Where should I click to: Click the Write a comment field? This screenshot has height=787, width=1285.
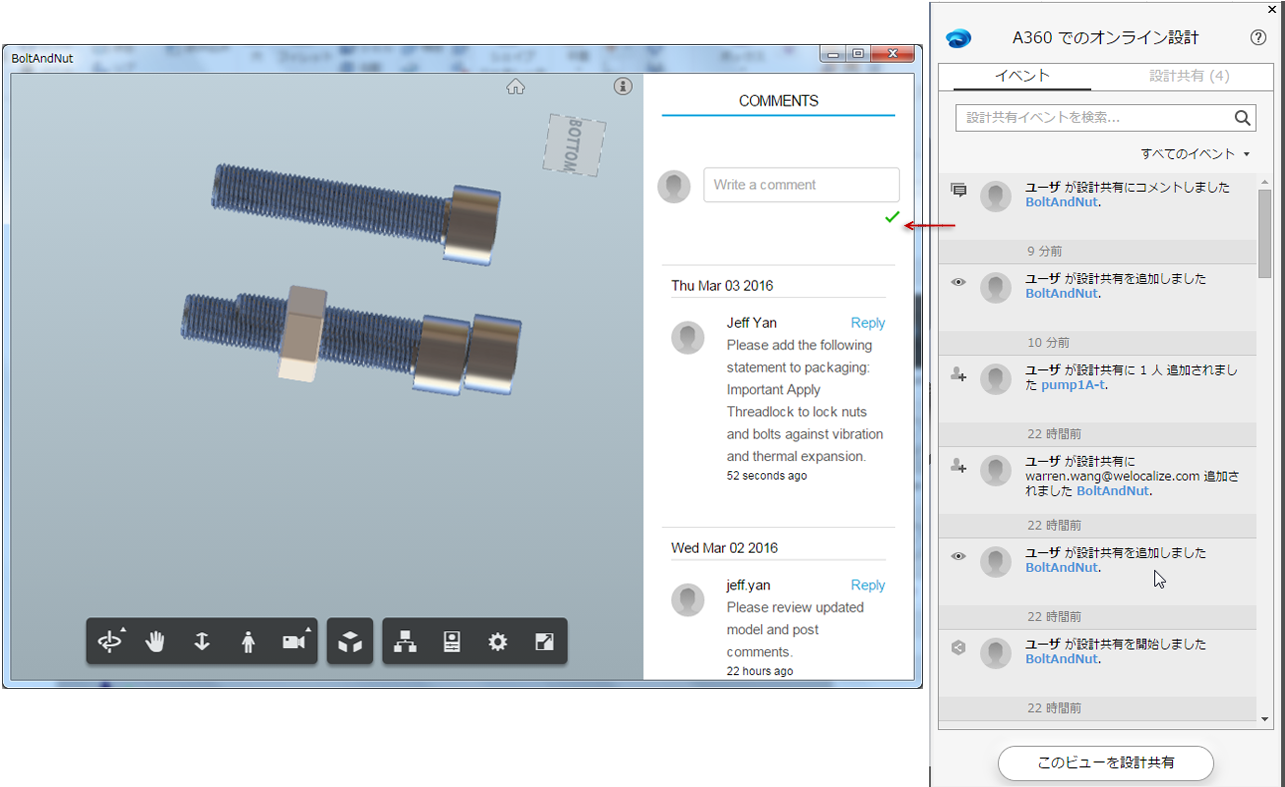tap(801, 185)
